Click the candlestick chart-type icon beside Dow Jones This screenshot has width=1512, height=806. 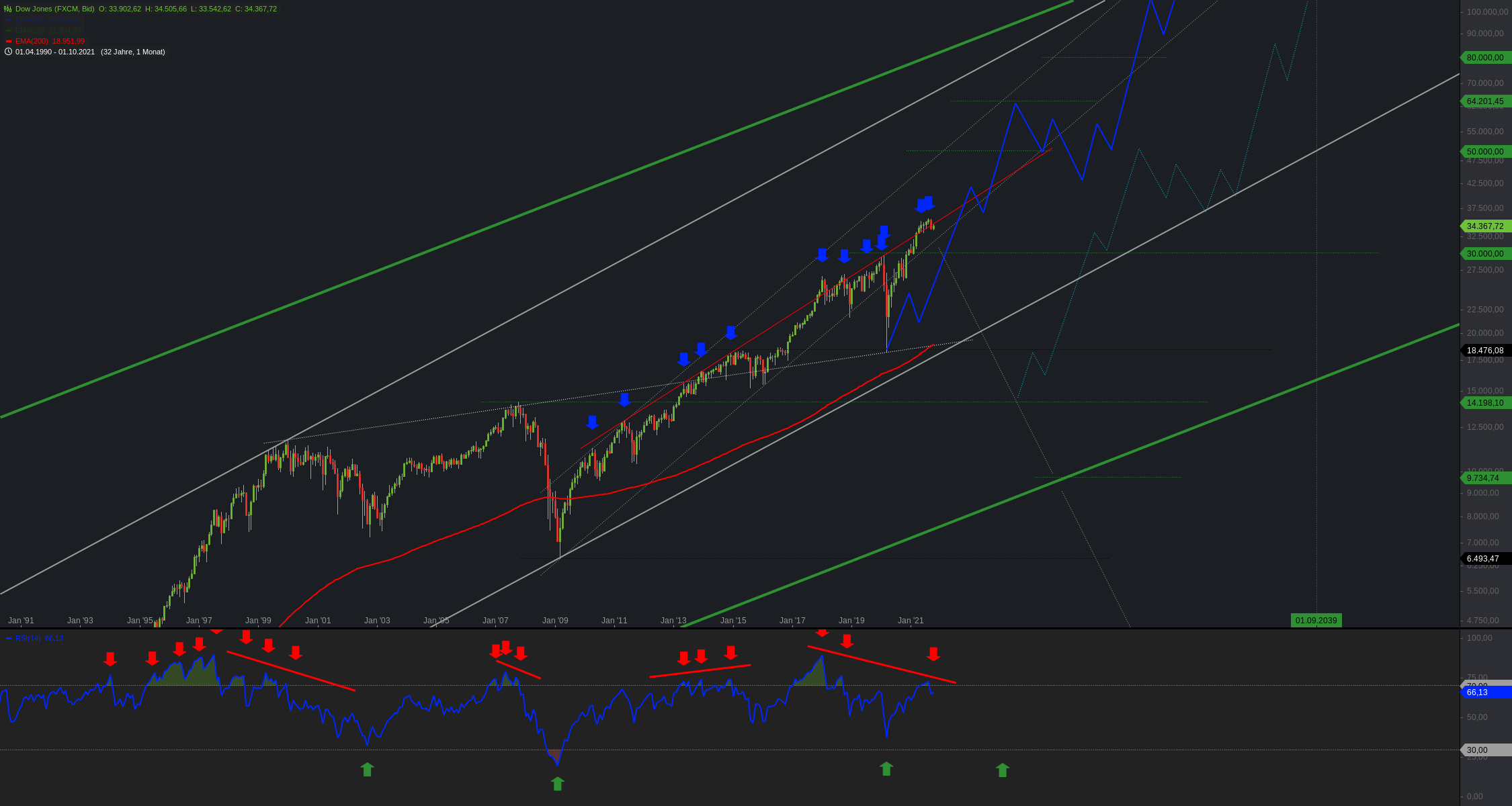point(8,9)
